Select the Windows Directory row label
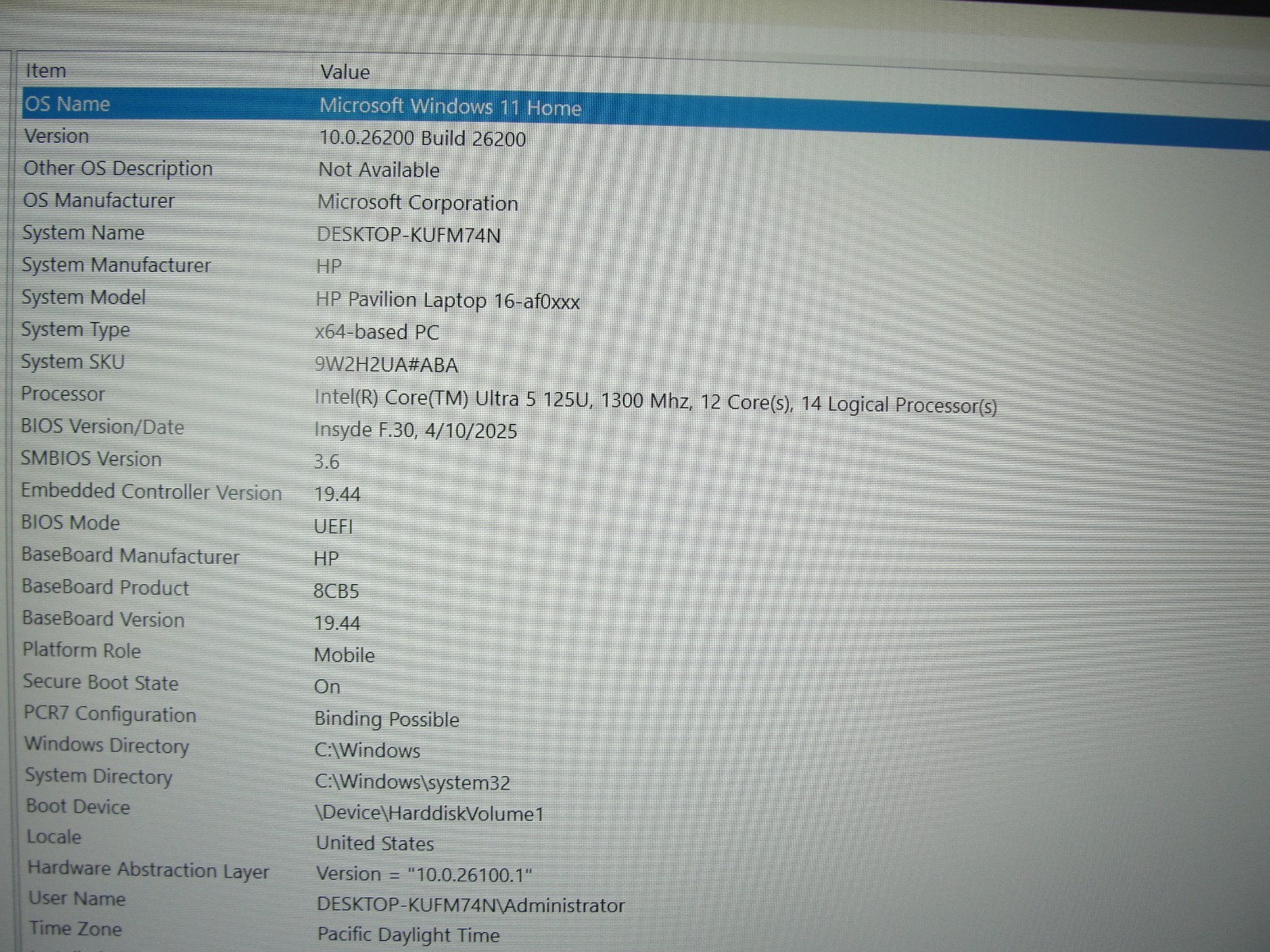 tap(107, 746)
